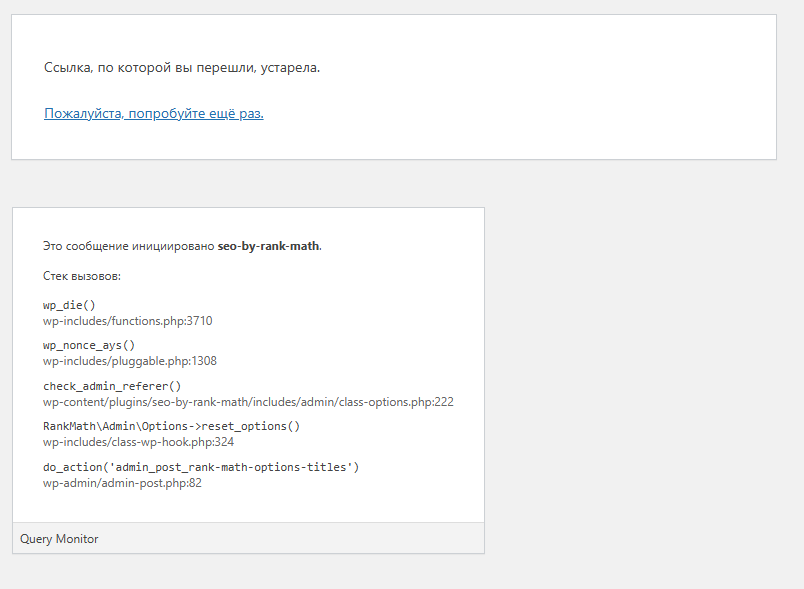Select the 'Стек вызовов:' heading
This screenshot has width=804, height=589.
click(x=82, y=275)
